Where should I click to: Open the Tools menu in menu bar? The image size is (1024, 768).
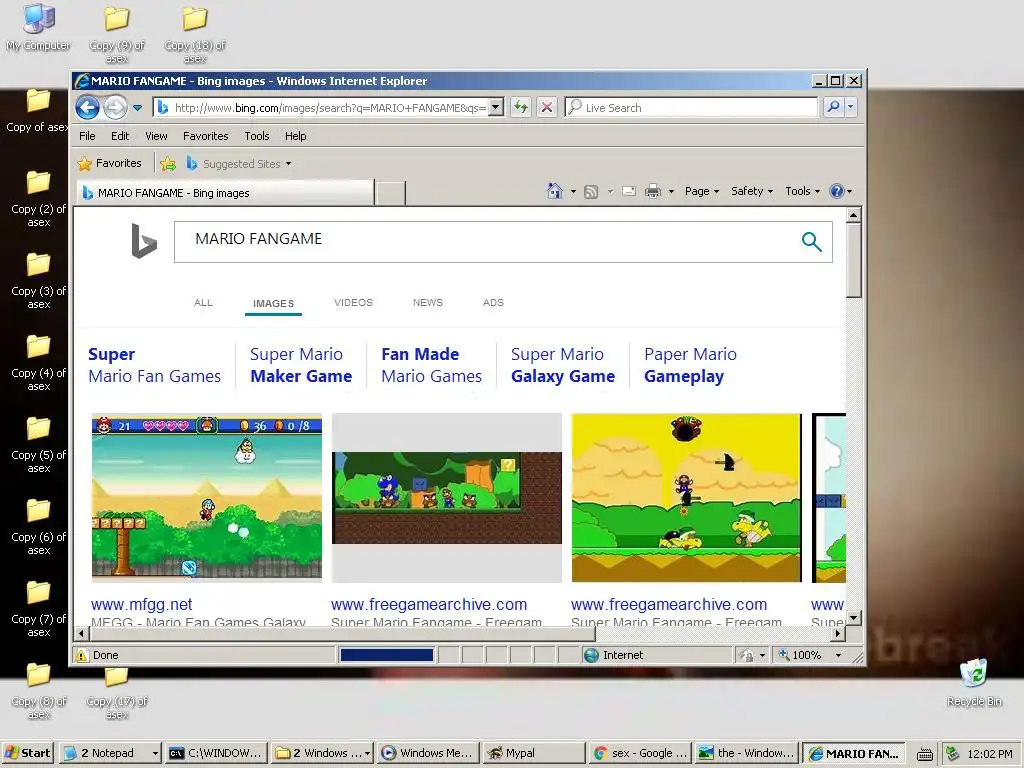pos(257,136)
